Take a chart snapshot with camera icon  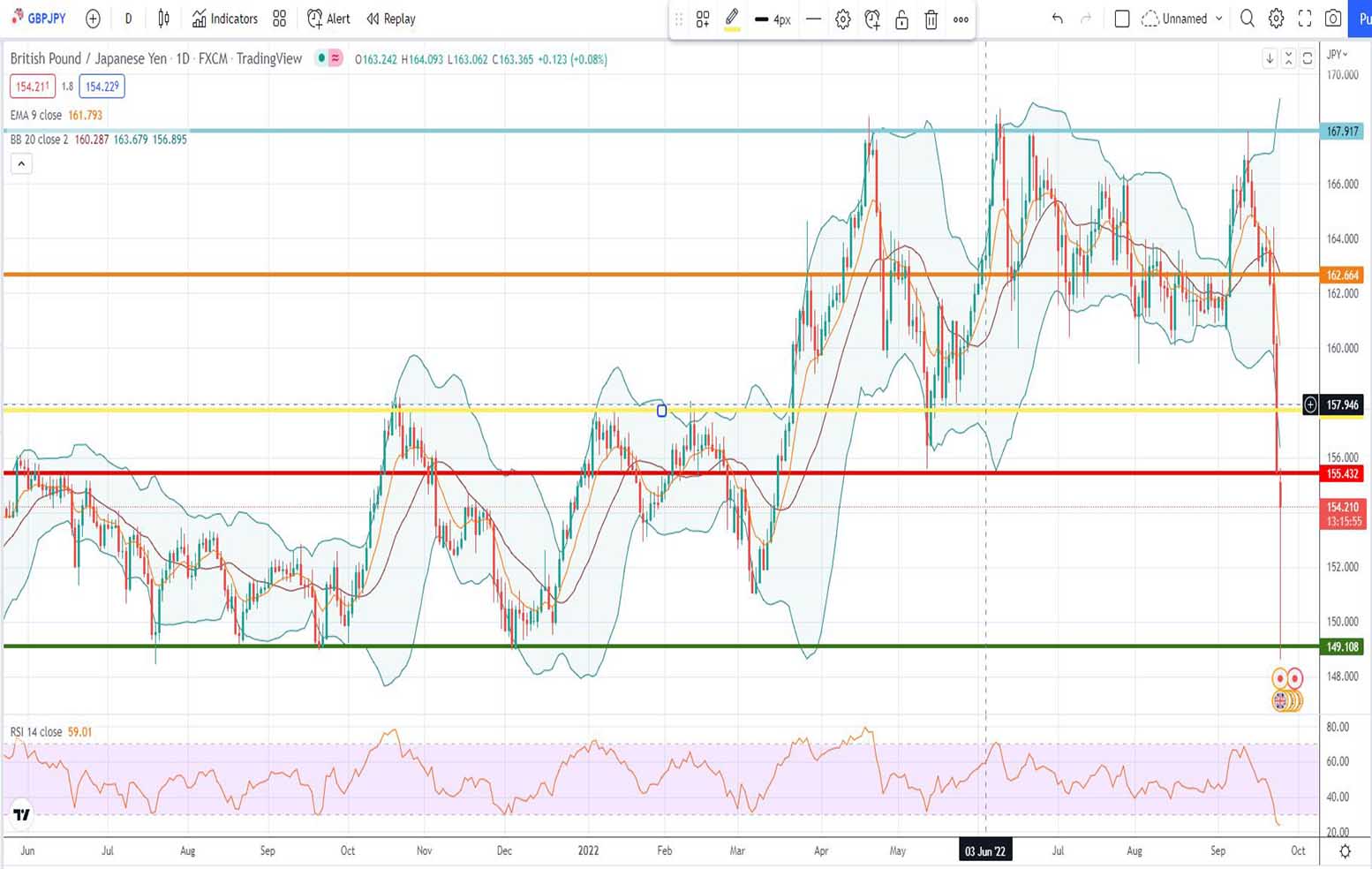pyautogui.click(x=1333, y=19)
